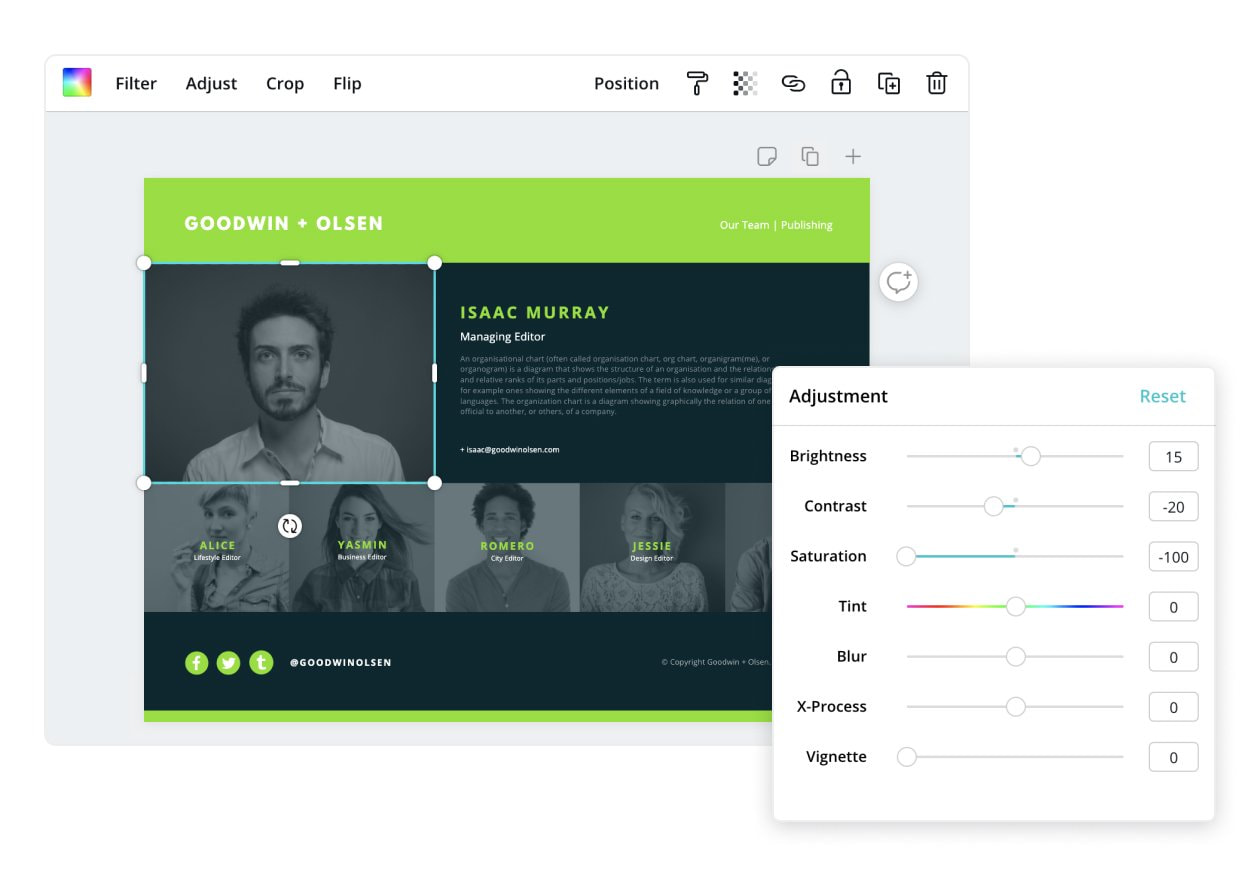Lock the selected image element
This screenshot has width=1260, height=878.
[x=841, y=84]
